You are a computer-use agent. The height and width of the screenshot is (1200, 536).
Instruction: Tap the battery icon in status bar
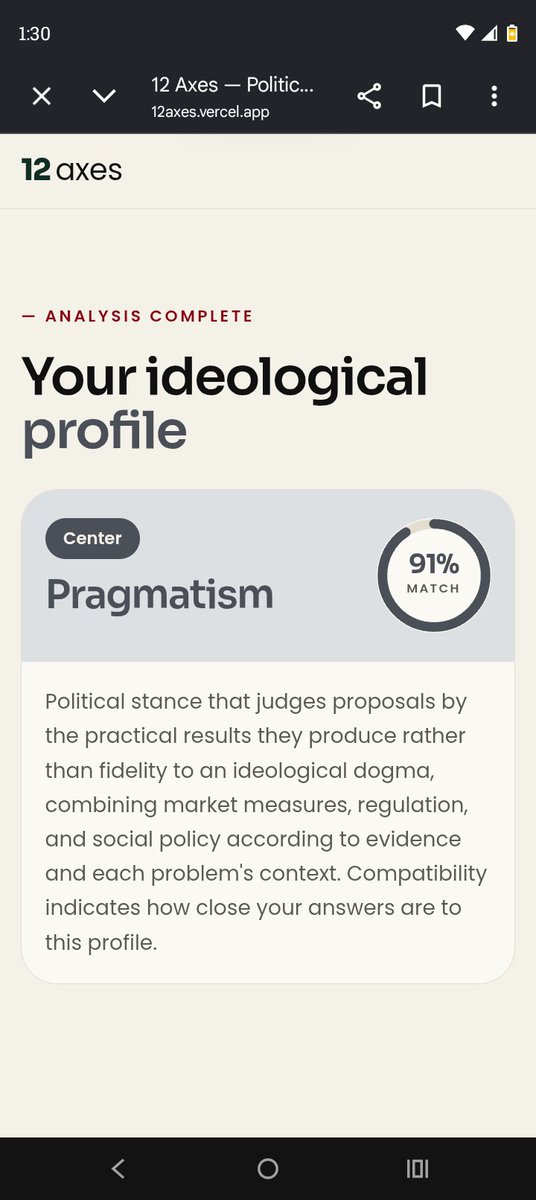click(513, 33)
